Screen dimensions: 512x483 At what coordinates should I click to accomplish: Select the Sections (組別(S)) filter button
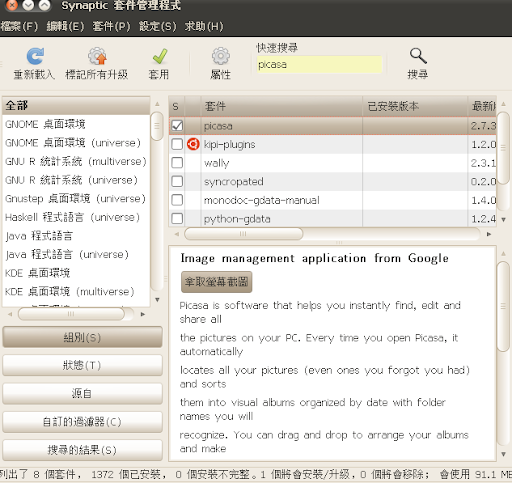[x=82, y=337]
